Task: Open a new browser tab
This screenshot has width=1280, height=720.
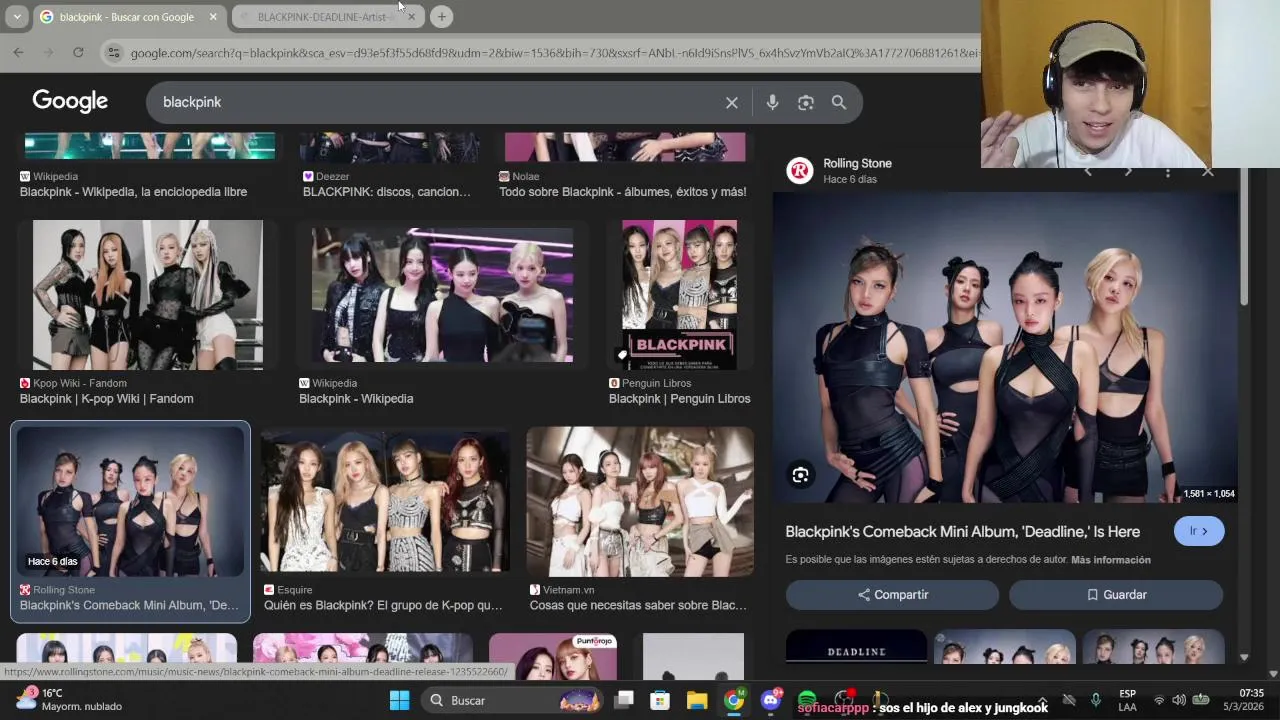Action: (441, 16)
